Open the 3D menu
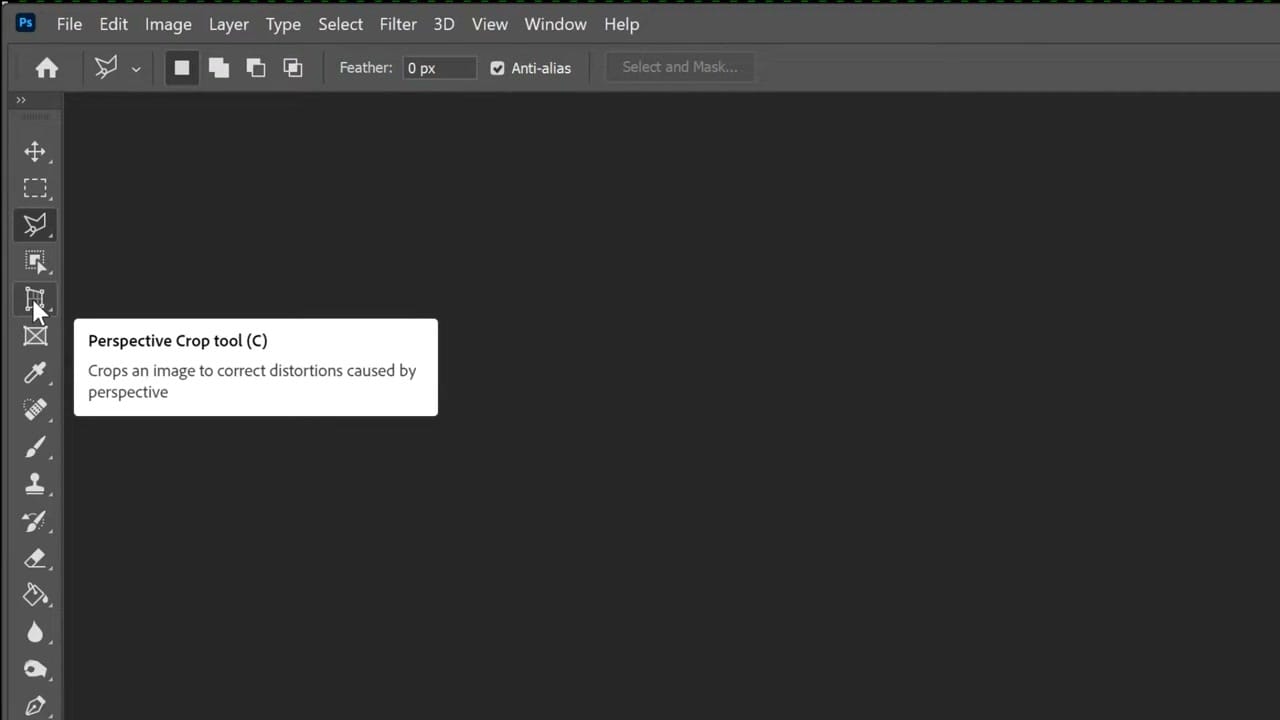Image resolution: width=1280 pixels, height=720 pixels. pyautogui.click(x=444, y=24)
